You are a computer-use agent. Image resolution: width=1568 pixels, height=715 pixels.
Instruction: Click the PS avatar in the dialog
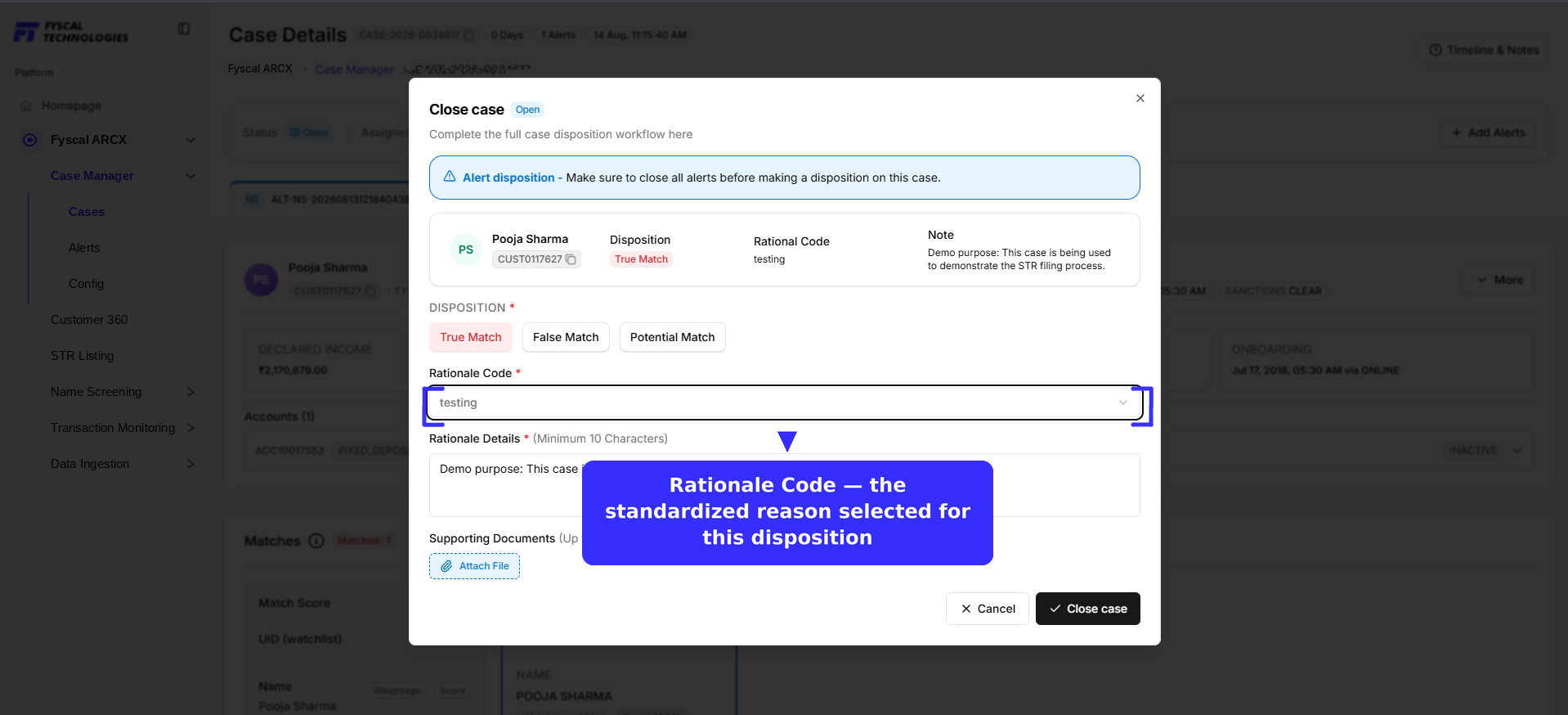[x=466, y=250]
